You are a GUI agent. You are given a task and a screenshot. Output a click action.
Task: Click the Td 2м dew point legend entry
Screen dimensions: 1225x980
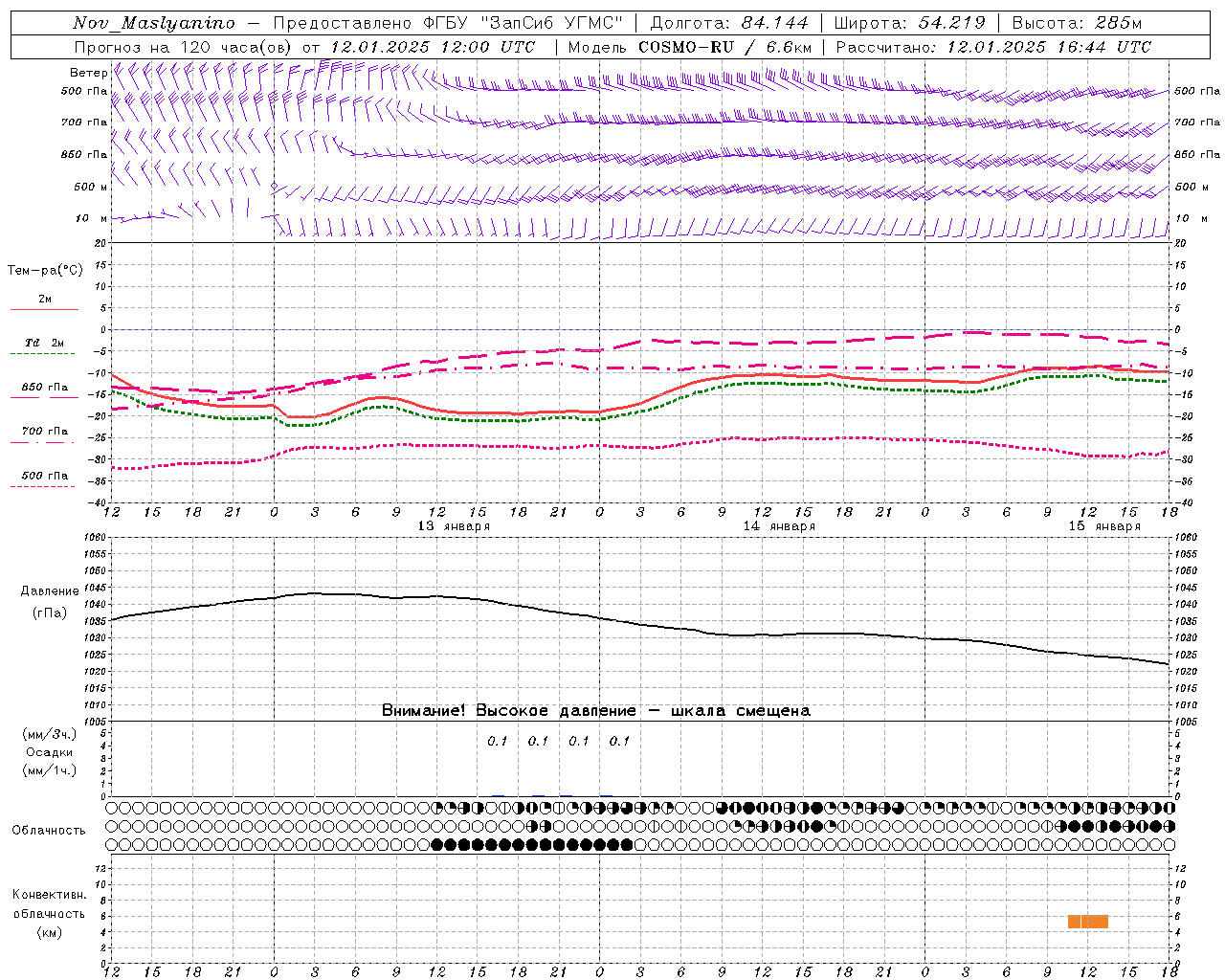[45, 343]
